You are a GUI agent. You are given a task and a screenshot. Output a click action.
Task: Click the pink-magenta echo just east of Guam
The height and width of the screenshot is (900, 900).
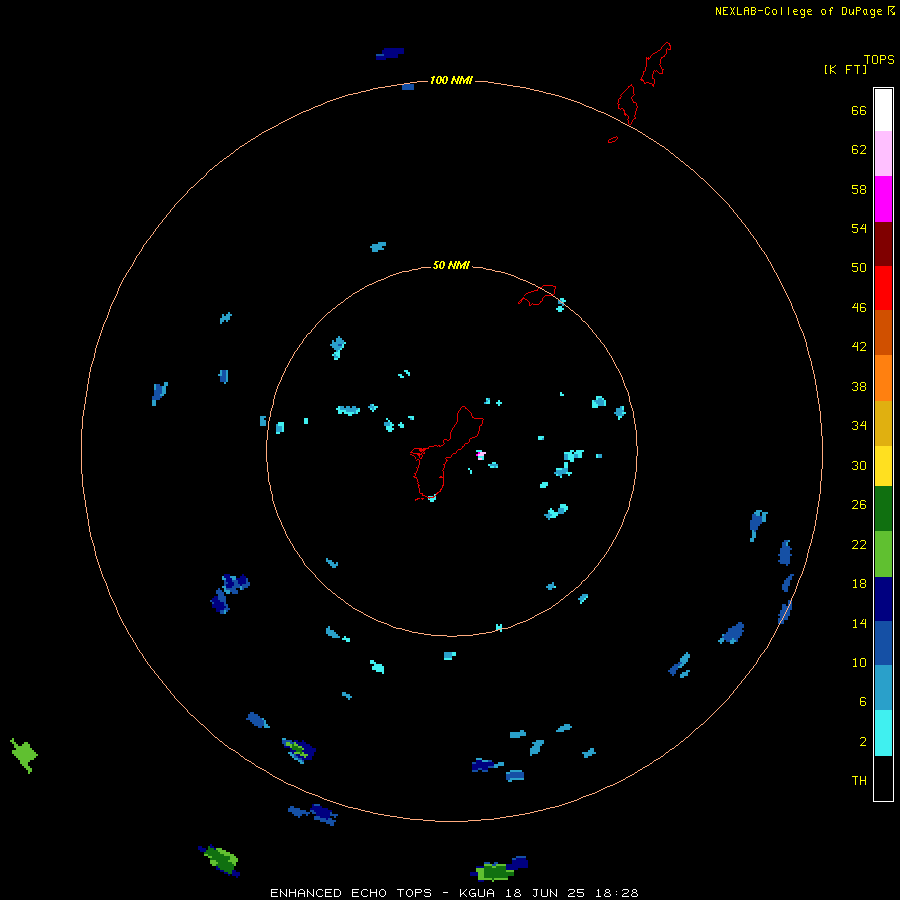(x=481, y=455)
